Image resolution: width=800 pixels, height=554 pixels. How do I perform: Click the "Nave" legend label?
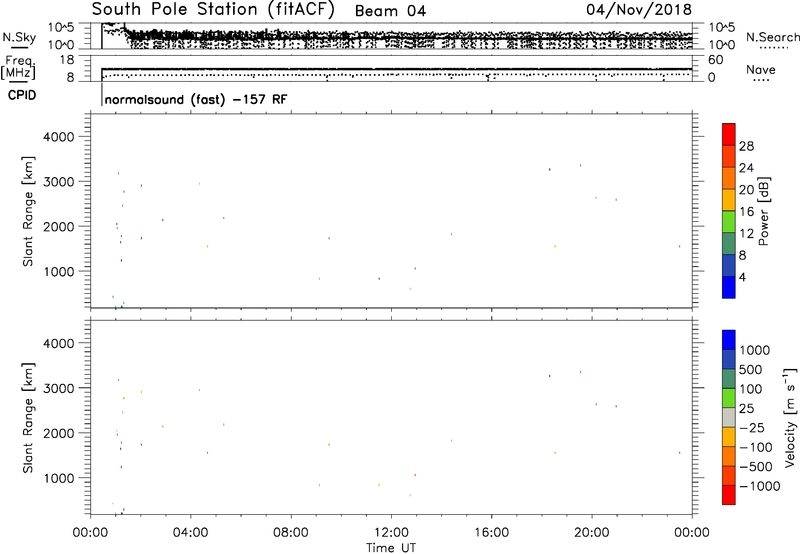point(761,69)
